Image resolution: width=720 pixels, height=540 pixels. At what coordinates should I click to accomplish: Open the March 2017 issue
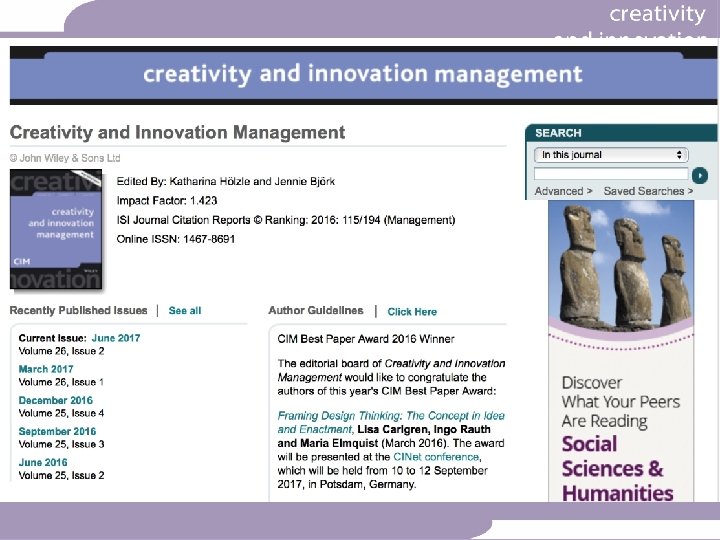click(x=46, y=369)
